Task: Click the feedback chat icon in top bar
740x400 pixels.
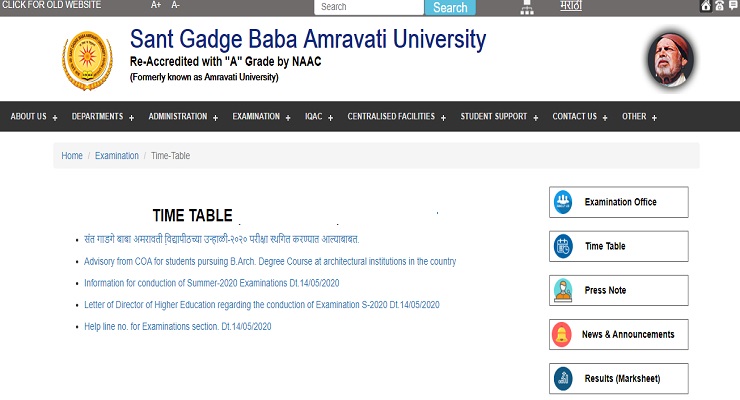Action: (x=733, y=6)
